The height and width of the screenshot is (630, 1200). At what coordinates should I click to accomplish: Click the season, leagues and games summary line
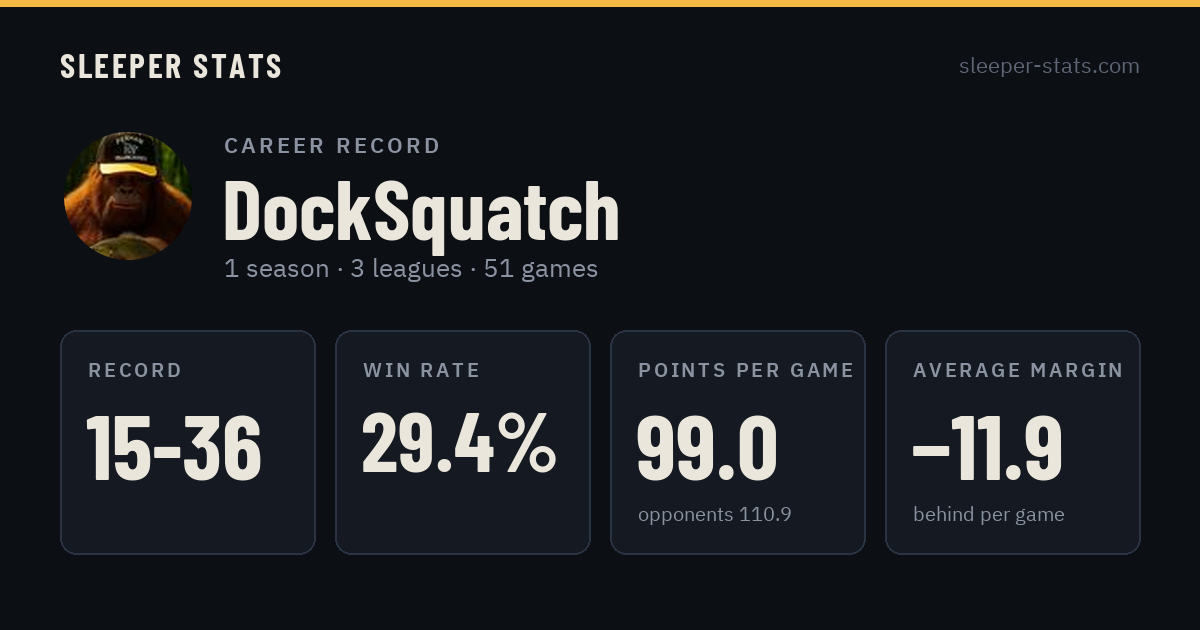click(x=411, y=269)
